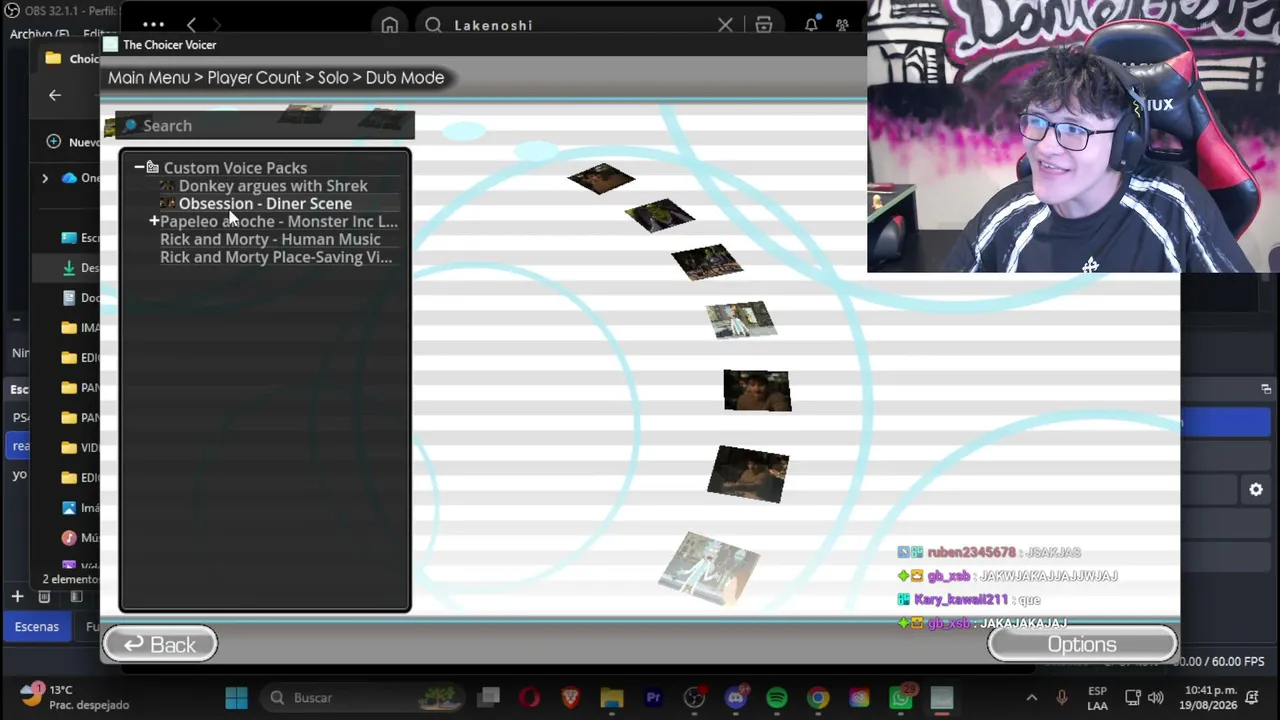1280x720 pixels.
Task: Click the back chevron in the top bar
Action: 191,25
